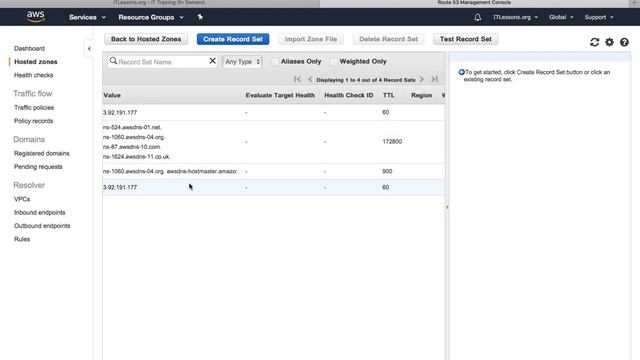Go to last page of record sets
Screen dimensions: 640x360
click(x=435, y=79)
